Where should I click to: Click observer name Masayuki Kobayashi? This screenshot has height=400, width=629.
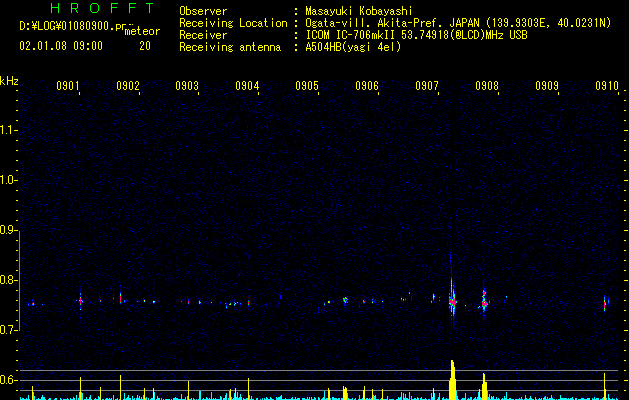coord(359,11)
